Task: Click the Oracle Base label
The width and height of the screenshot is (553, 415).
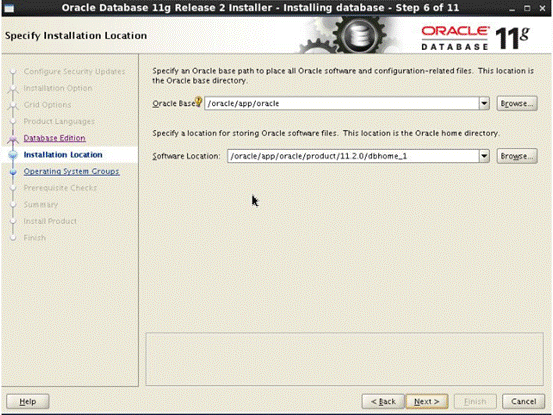Action: coord(174,103)
